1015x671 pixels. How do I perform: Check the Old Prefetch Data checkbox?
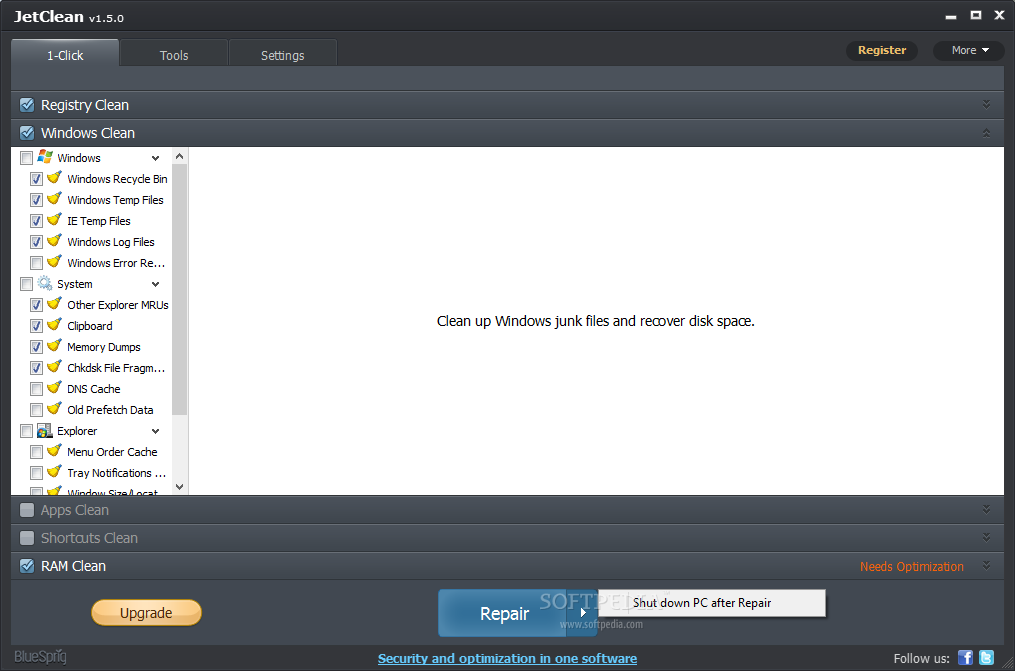point(37,410)
